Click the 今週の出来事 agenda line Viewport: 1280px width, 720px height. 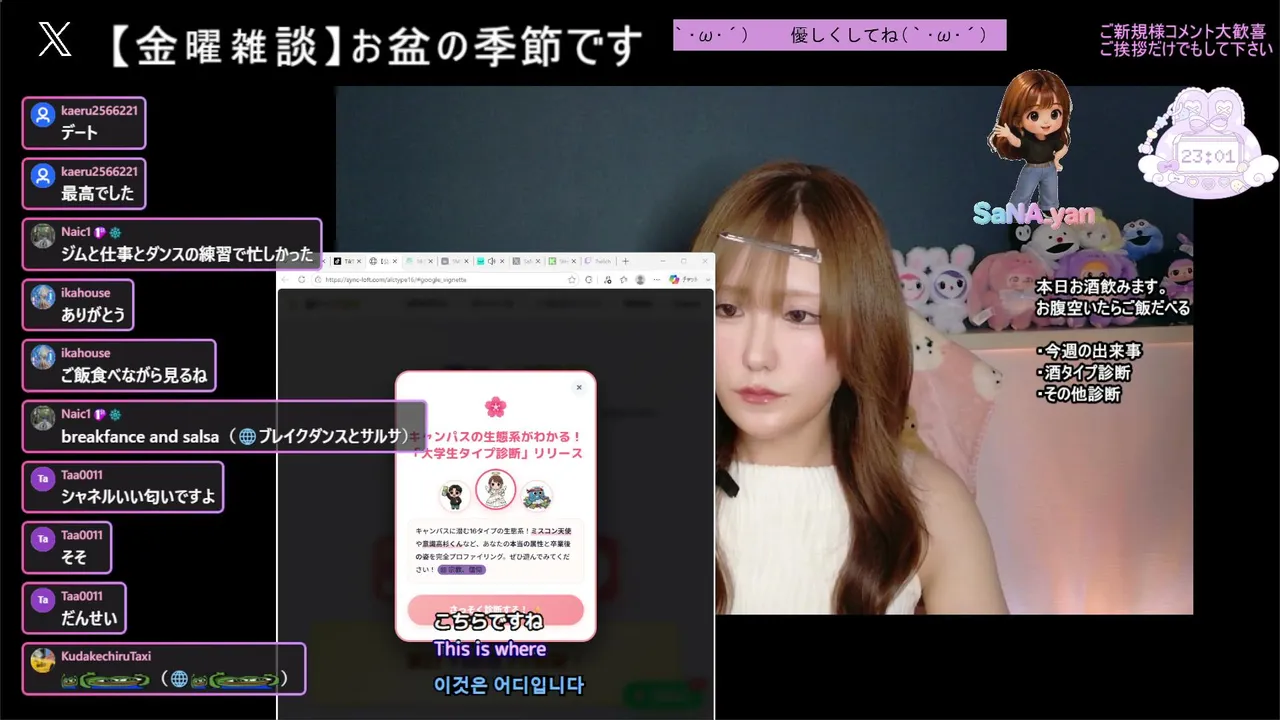tap(1089, 351)
